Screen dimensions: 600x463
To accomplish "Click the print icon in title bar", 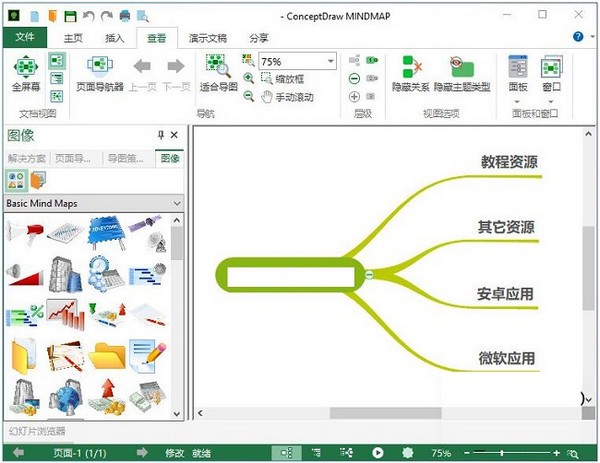I will (125, 15).
